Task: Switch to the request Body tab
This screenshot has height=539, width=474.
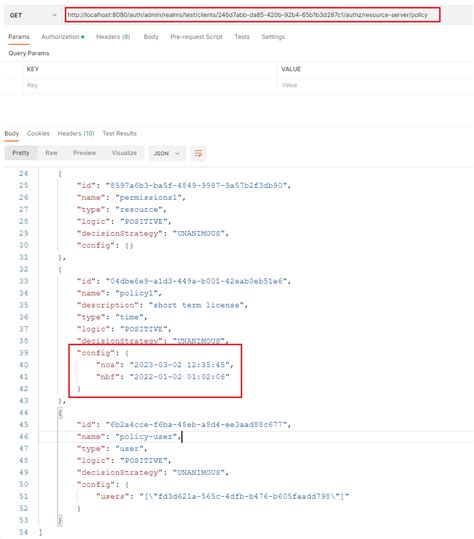Action: tap(151, 37)
